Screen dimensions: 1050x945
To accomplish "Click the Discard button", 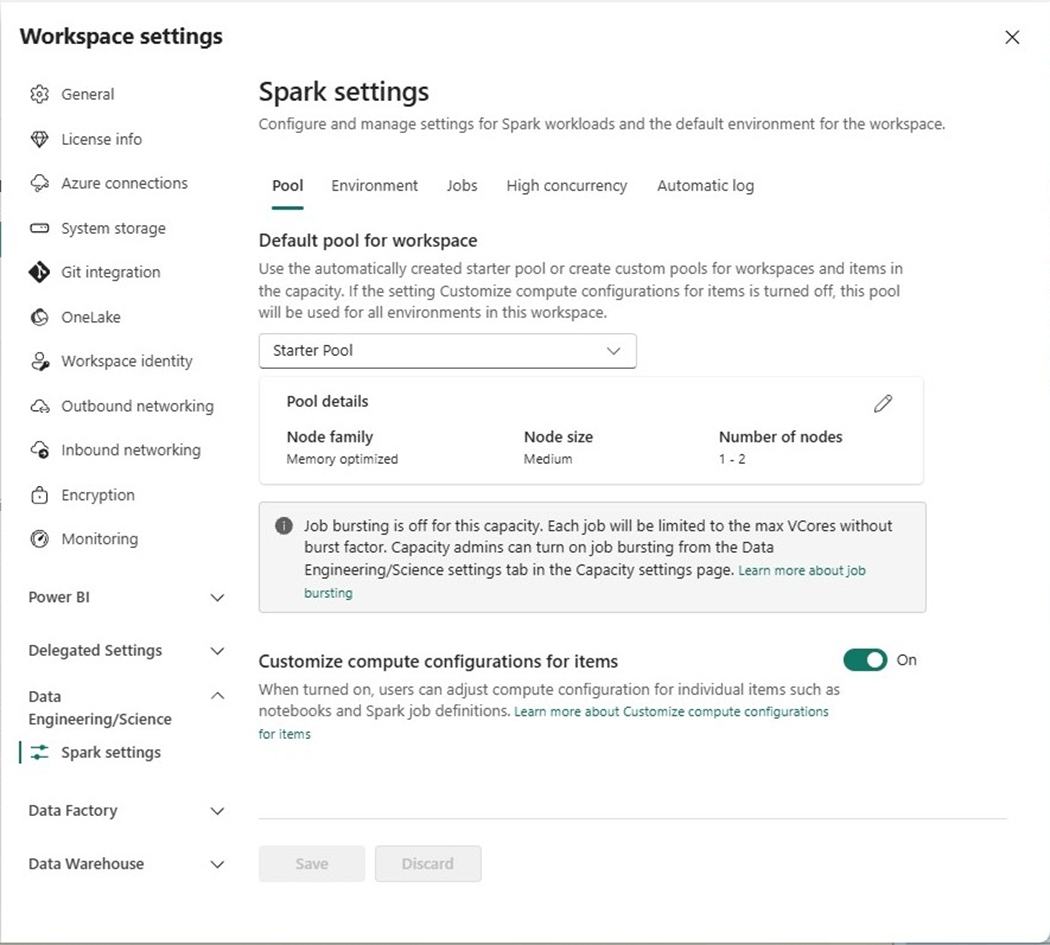I will (427, 864).
